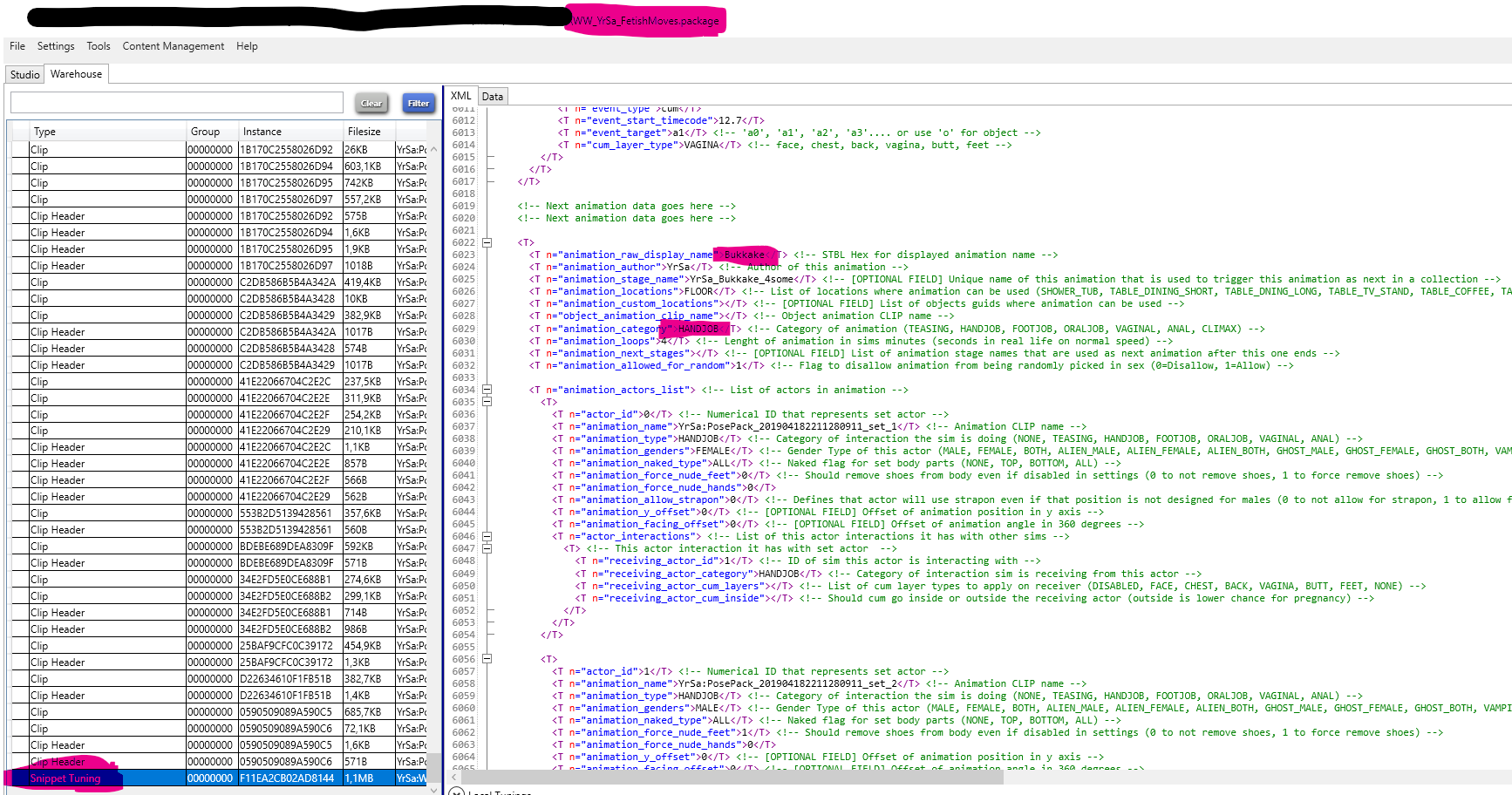Select the Snippet Tuning resource row
Image resolution: width=1512 pixels, height=795 pixels.
click(218, 778)
